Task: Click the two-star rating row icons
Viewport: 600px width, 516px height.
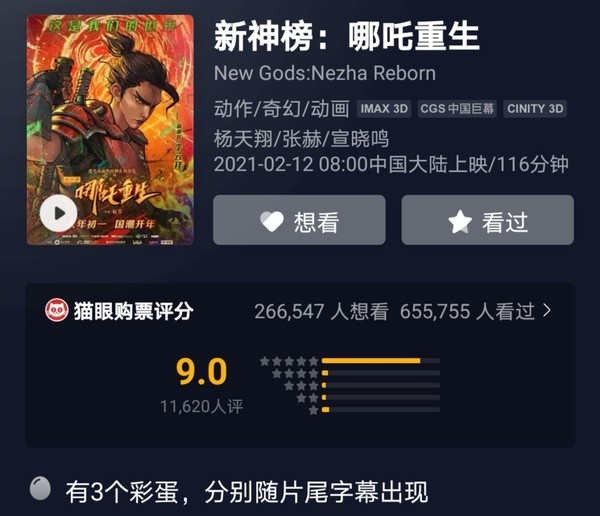Action: (307, 398)
